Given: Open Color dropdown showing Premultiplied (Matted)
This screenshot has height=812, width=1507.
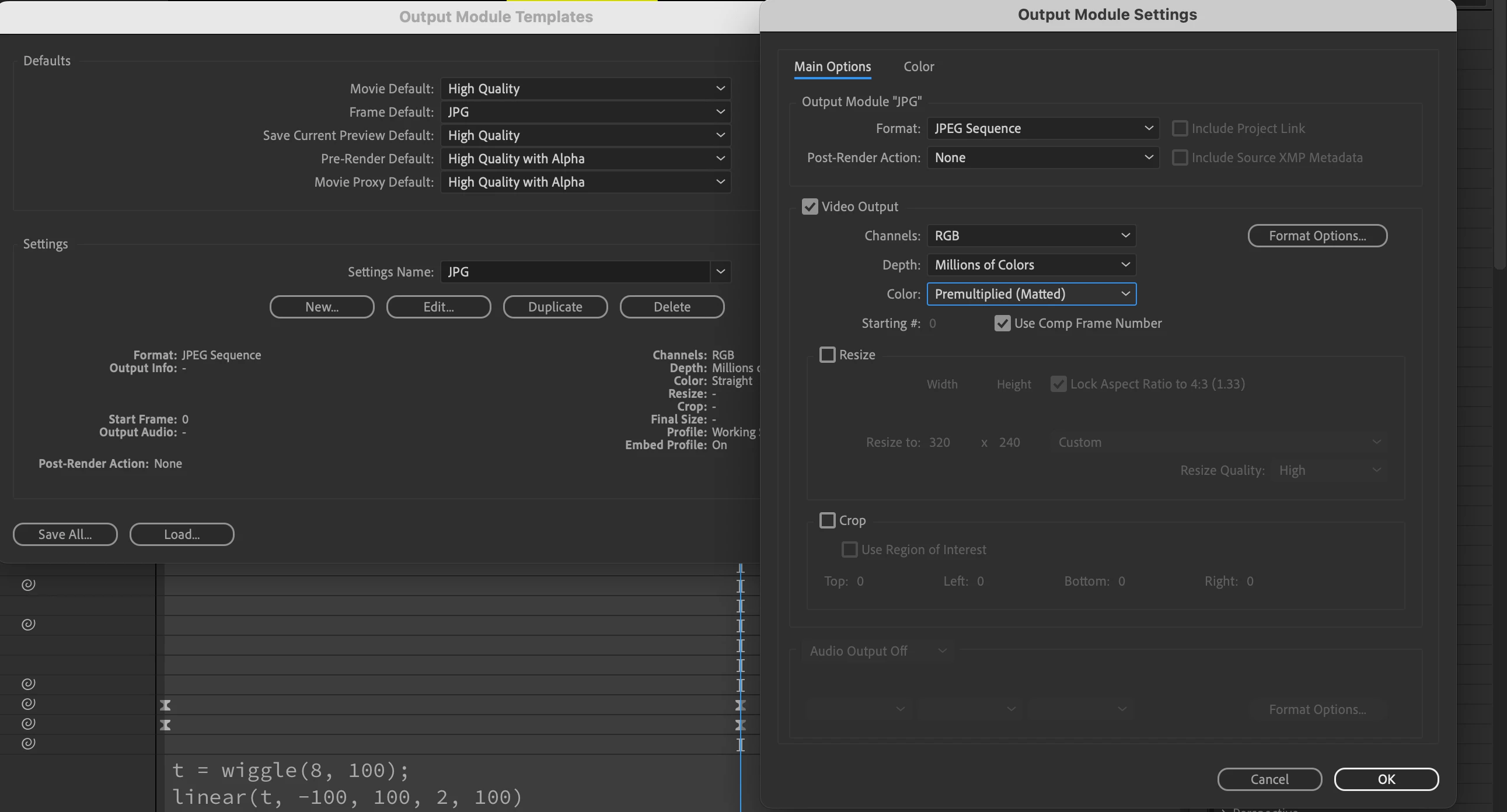Looking at the screenshot, I should click(x=1031, y=294).
